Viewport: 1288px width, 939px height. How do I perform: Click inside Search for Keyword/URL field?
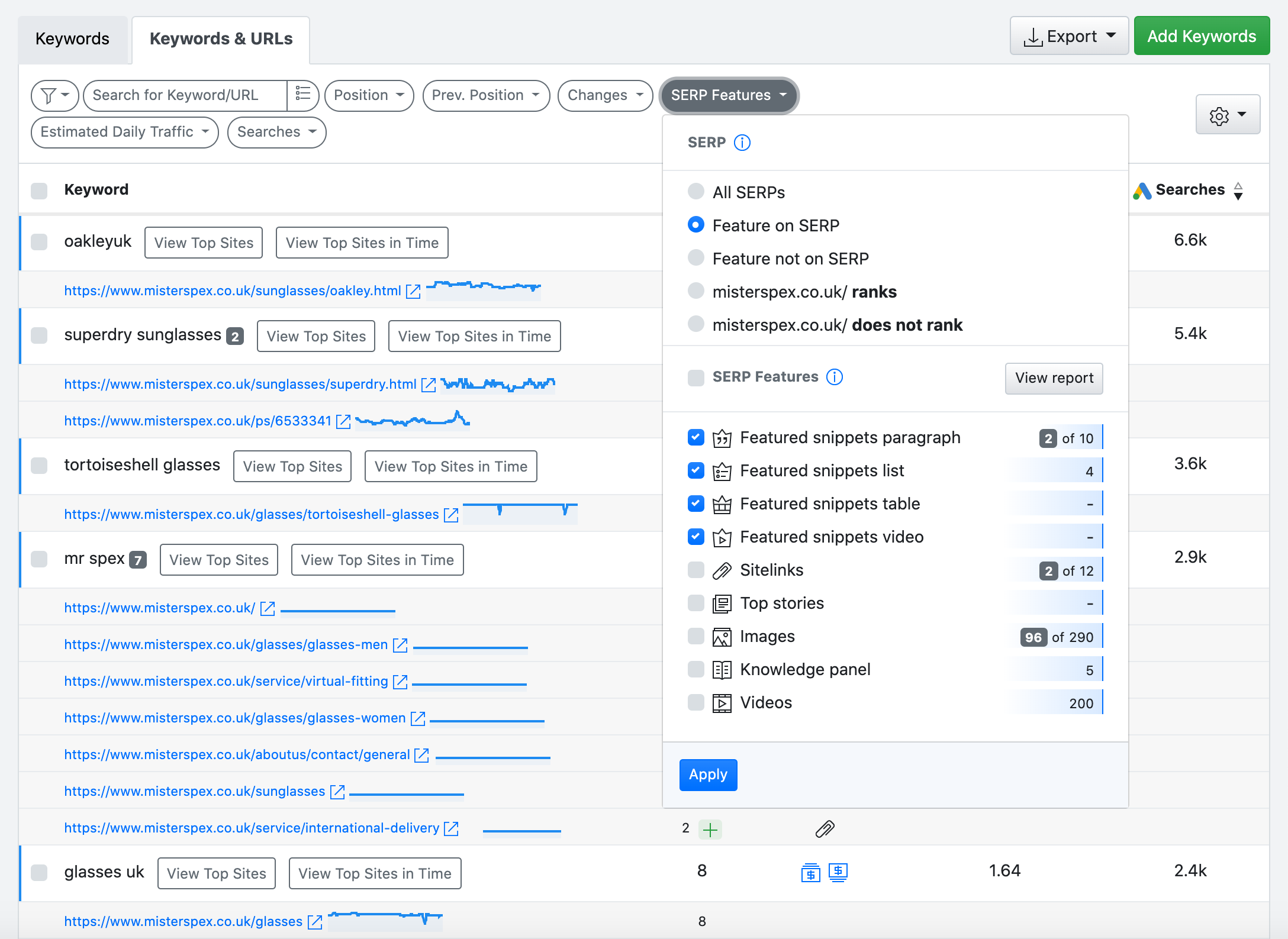pos(185,95)
